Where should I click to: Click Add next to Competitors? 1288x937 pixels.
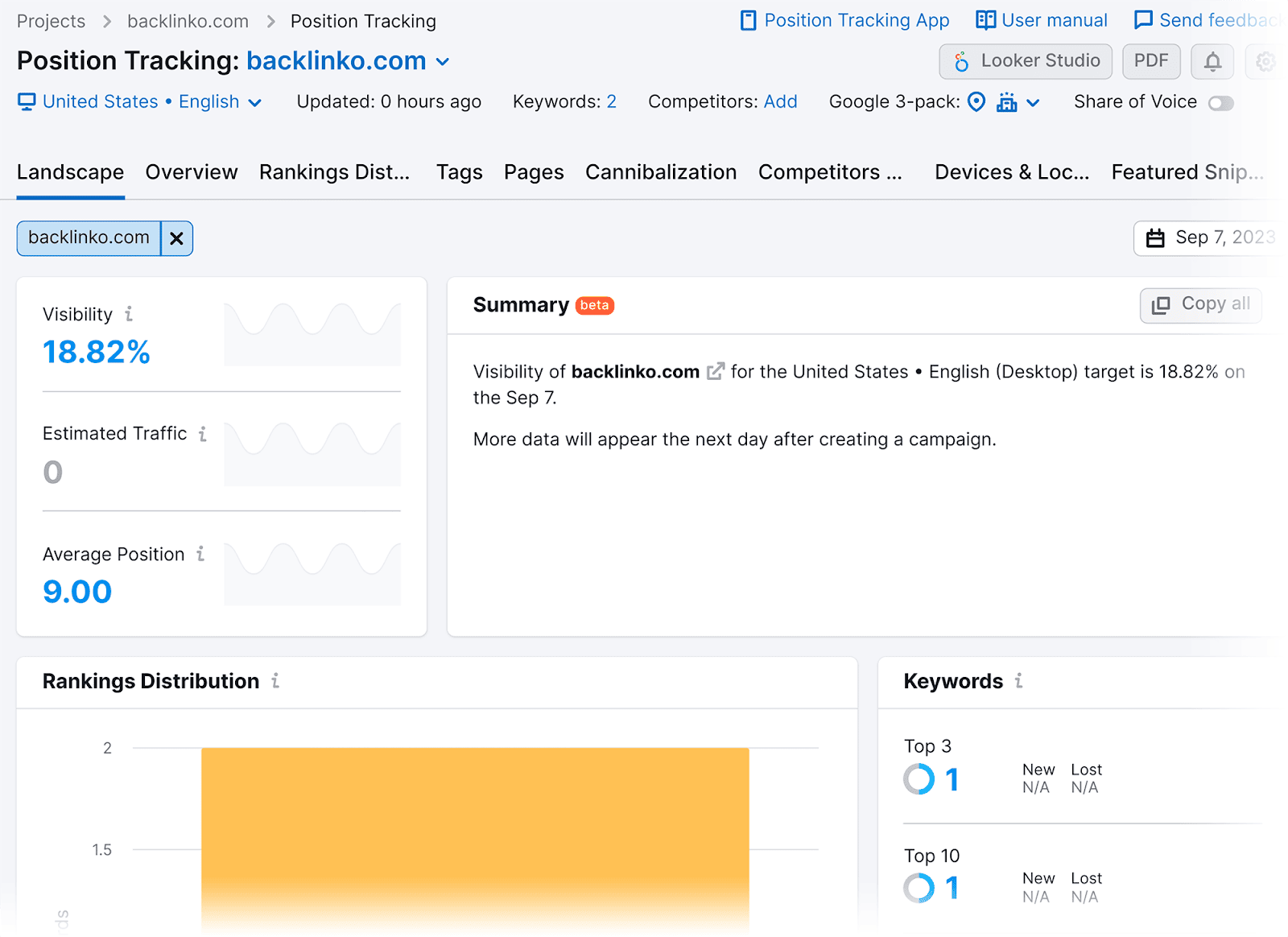coord(780,101)
